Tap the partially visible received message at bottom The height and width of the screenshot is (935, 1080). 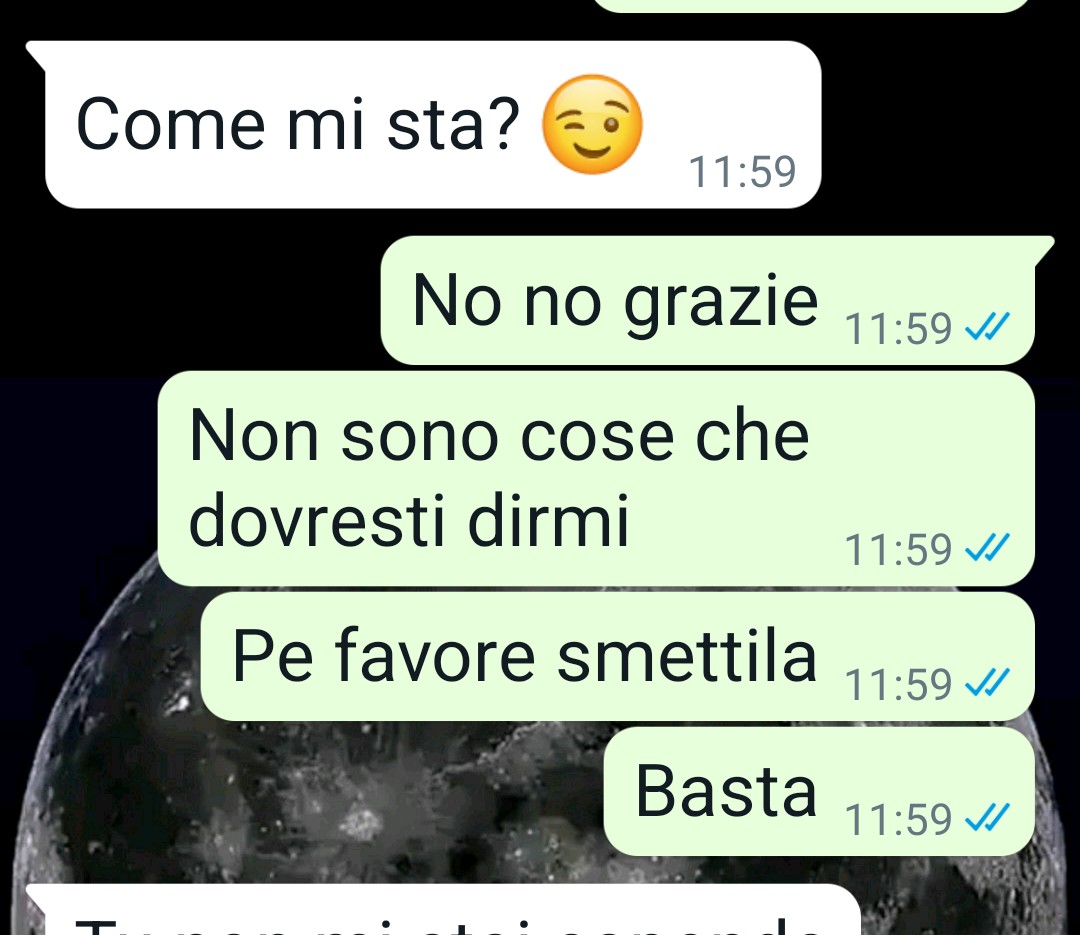[444, 911]
